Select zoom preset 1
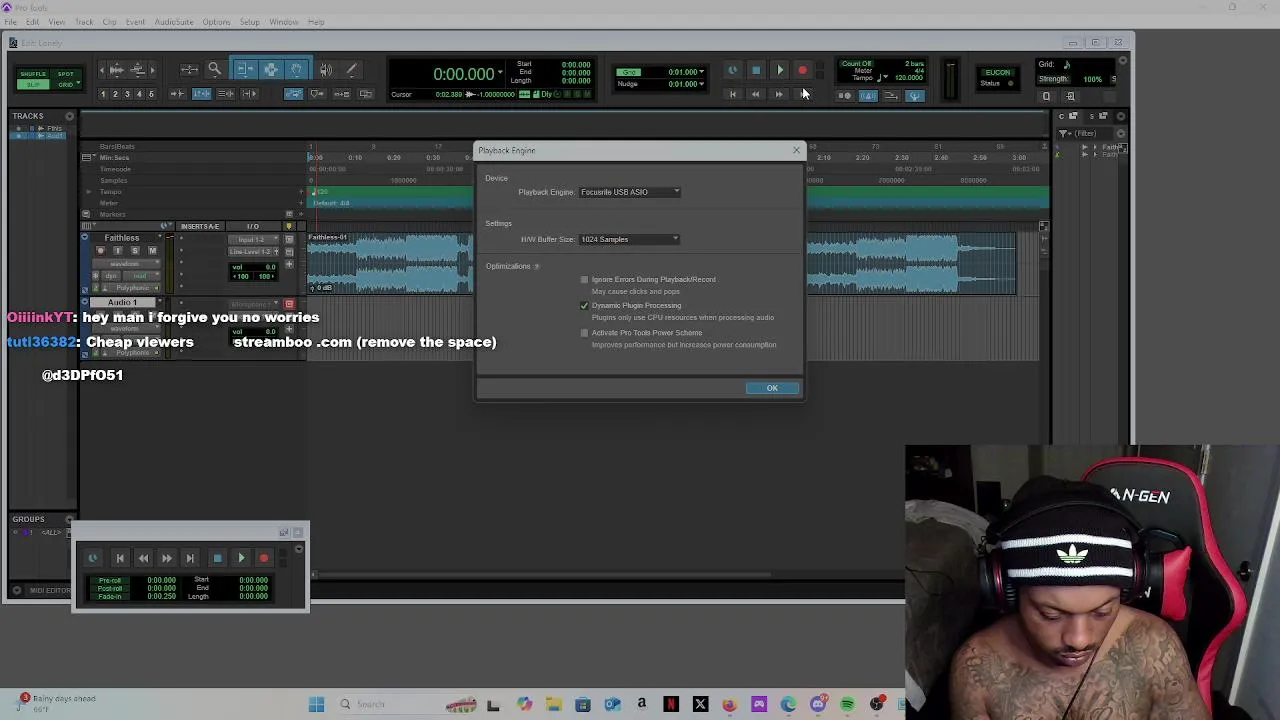The width and height of the screenshot is (1280, 720). coord(103,94)
